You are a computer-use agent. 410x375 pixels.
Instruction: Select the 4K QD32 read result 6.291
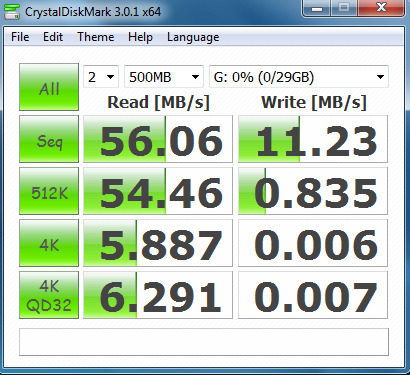tap(158, 295)
